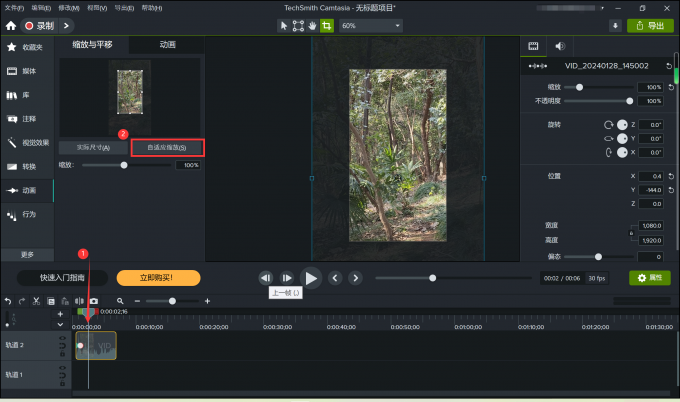
Task: Switch to the Animations tab
Action: (167, 45)
